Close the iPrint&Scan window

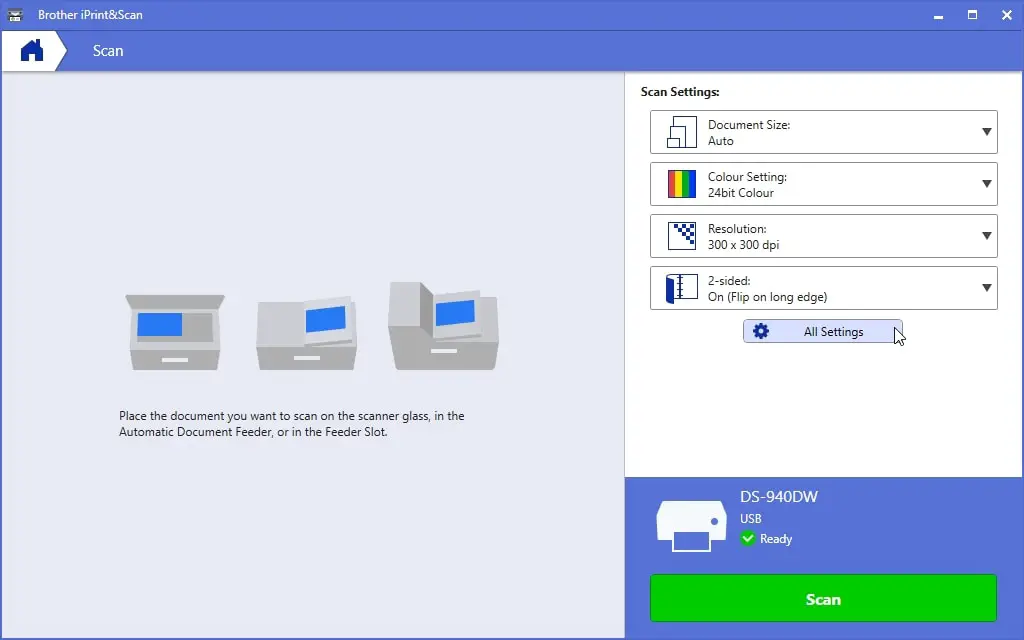coord(1006,15)
